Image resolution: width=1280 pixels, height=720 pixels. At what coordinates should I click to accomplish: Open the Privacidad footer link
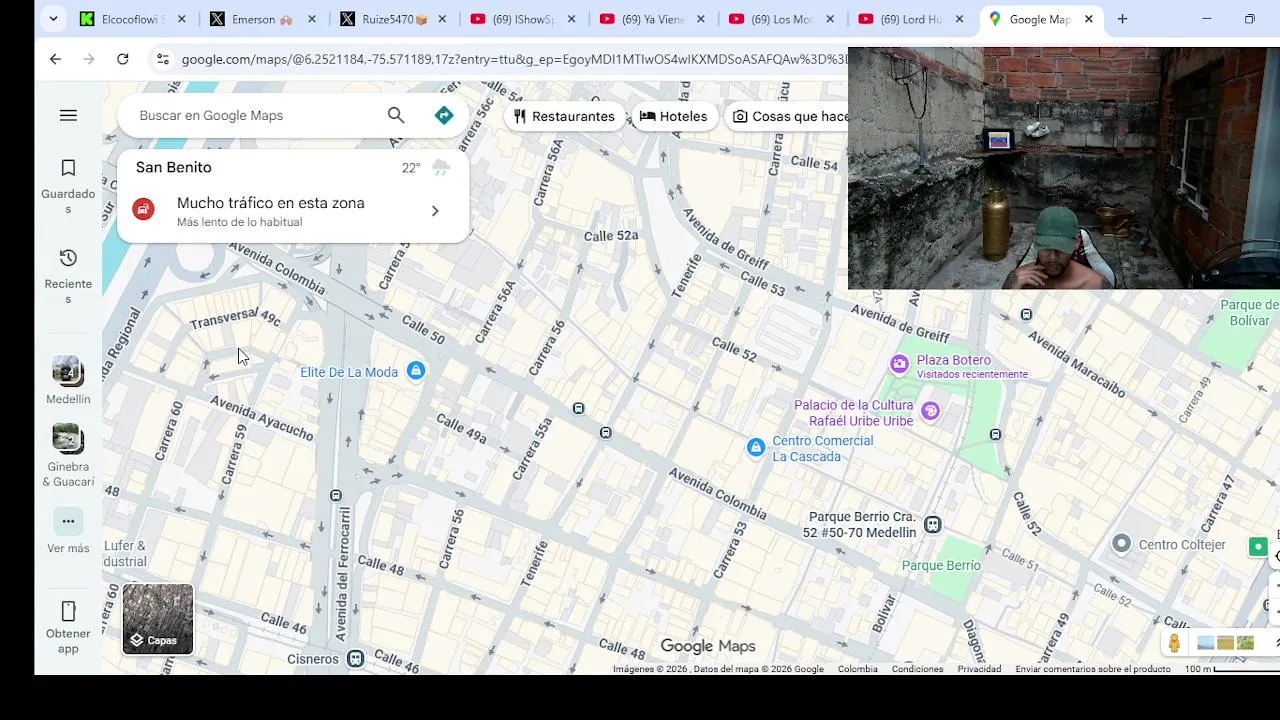point(979,669)
